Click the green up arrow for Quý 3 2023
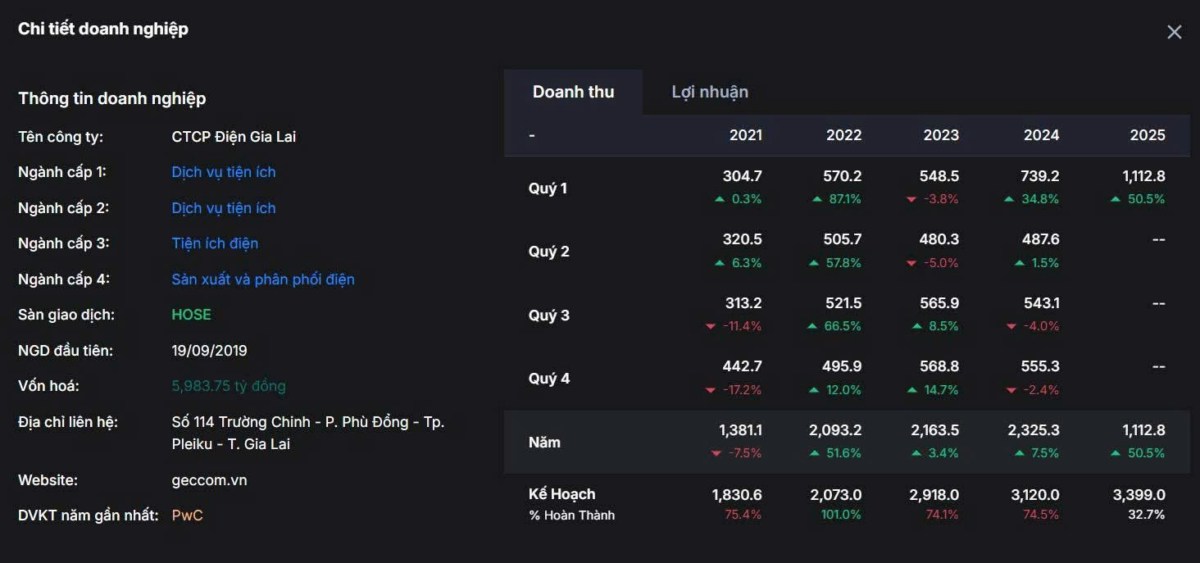Image resolution: width=1200 pixels, height=563 pixels. (x=917, y=326)
